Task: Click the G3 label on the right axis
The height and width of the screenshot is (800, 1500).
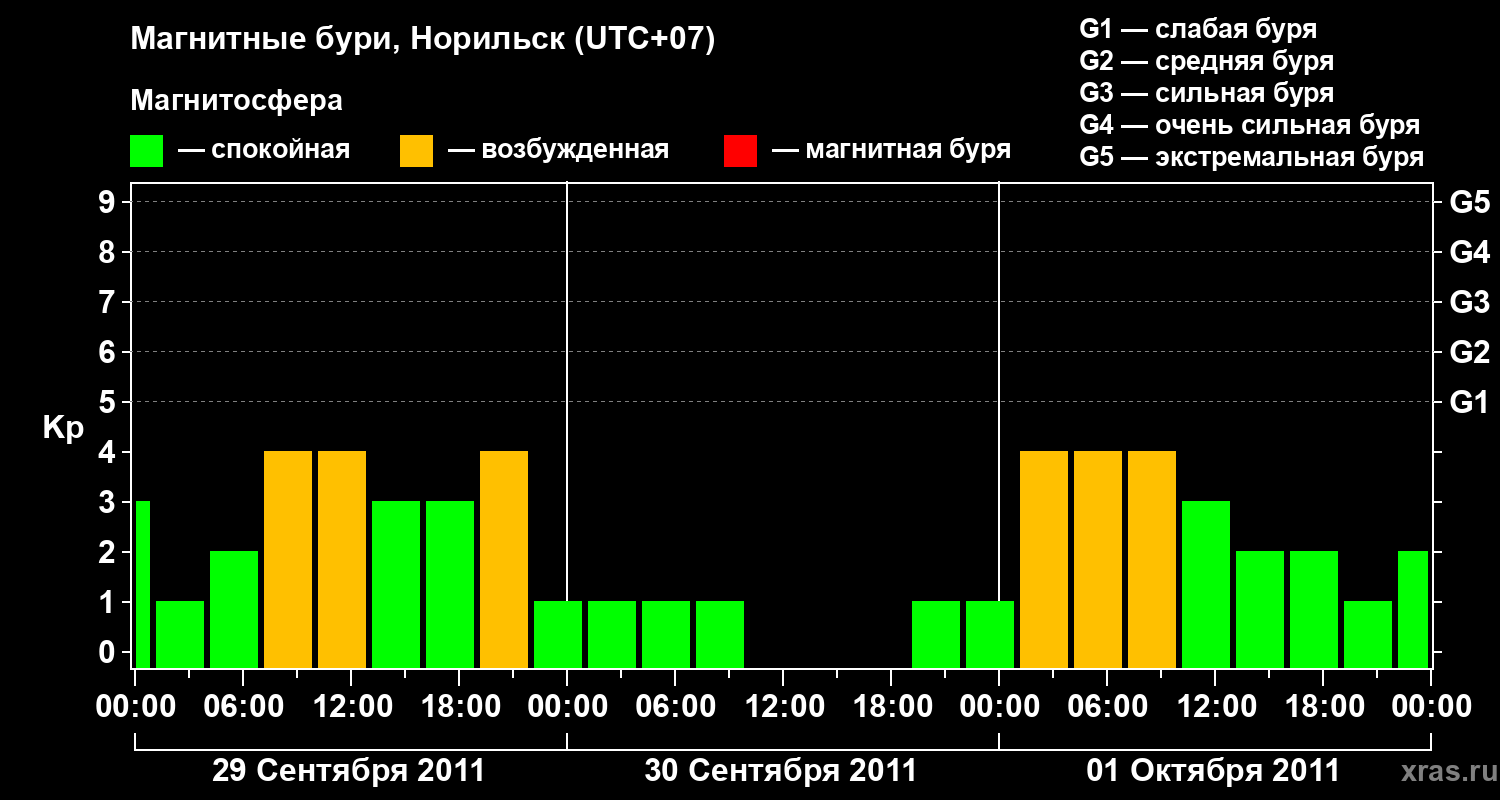Action: (1469, 302)
